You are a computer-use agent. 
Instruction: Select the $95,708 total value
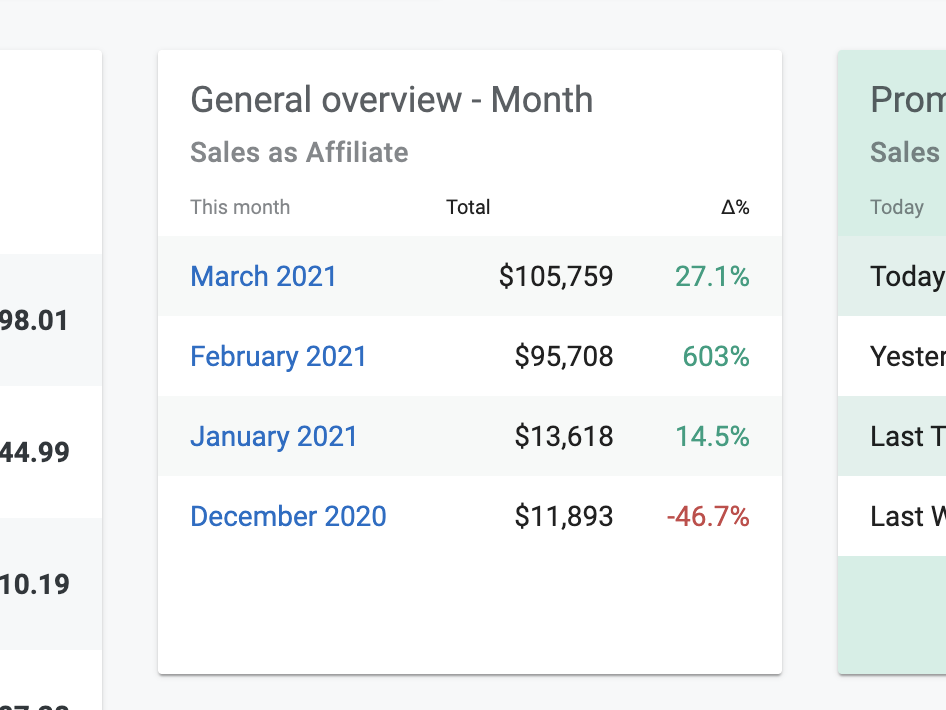[564, 356]
